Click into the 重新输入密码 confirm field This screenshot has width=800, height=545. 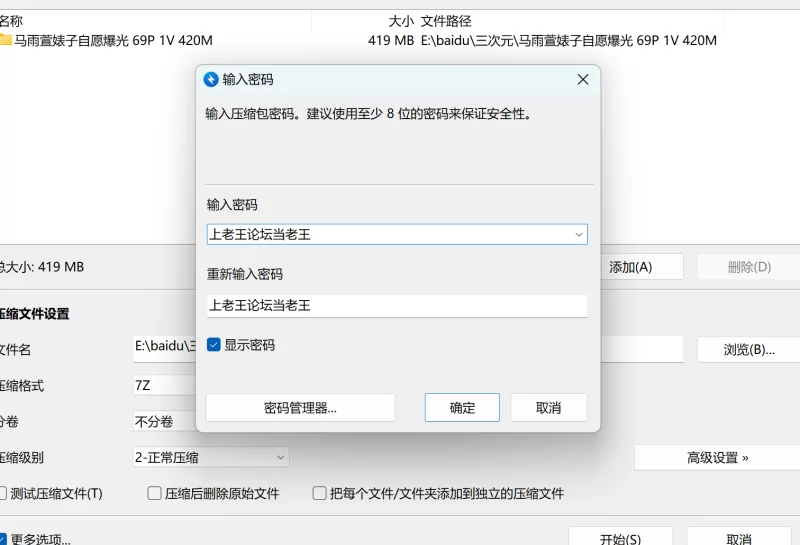tap(397, 306)
